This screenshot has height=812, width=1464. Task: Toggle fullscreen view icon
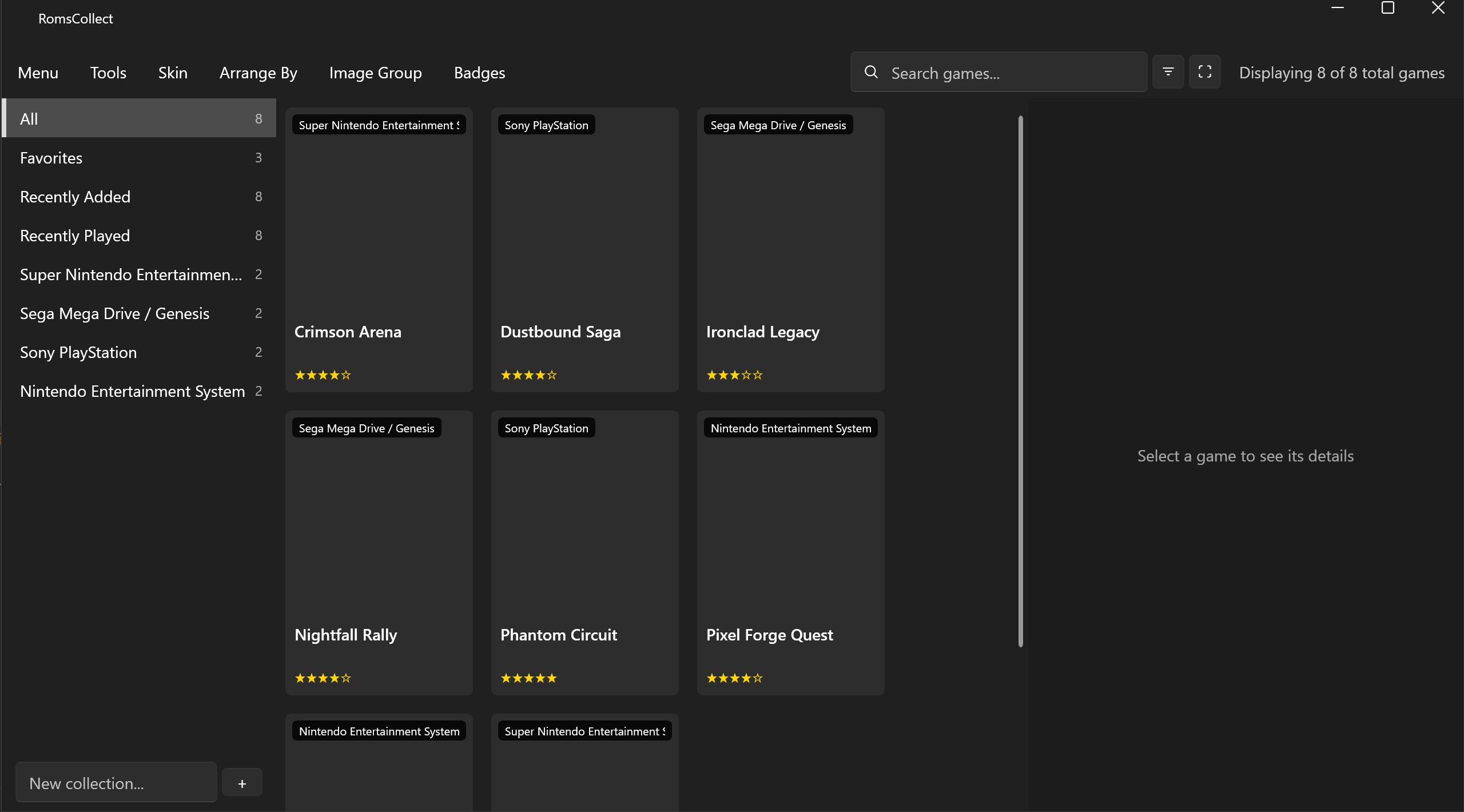pyautogui.click(x=1204, y=72)
